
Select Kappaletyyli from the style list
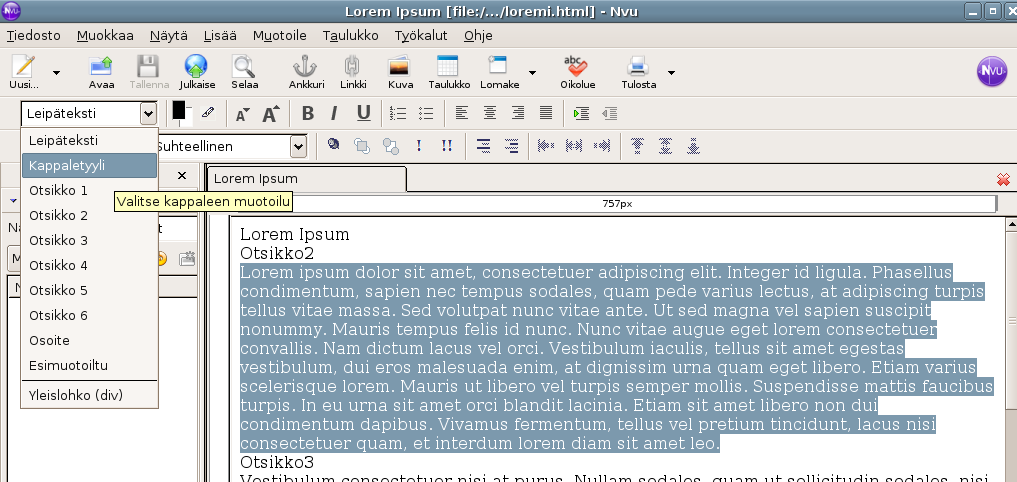pyautogui.click(x=89, y=165)
